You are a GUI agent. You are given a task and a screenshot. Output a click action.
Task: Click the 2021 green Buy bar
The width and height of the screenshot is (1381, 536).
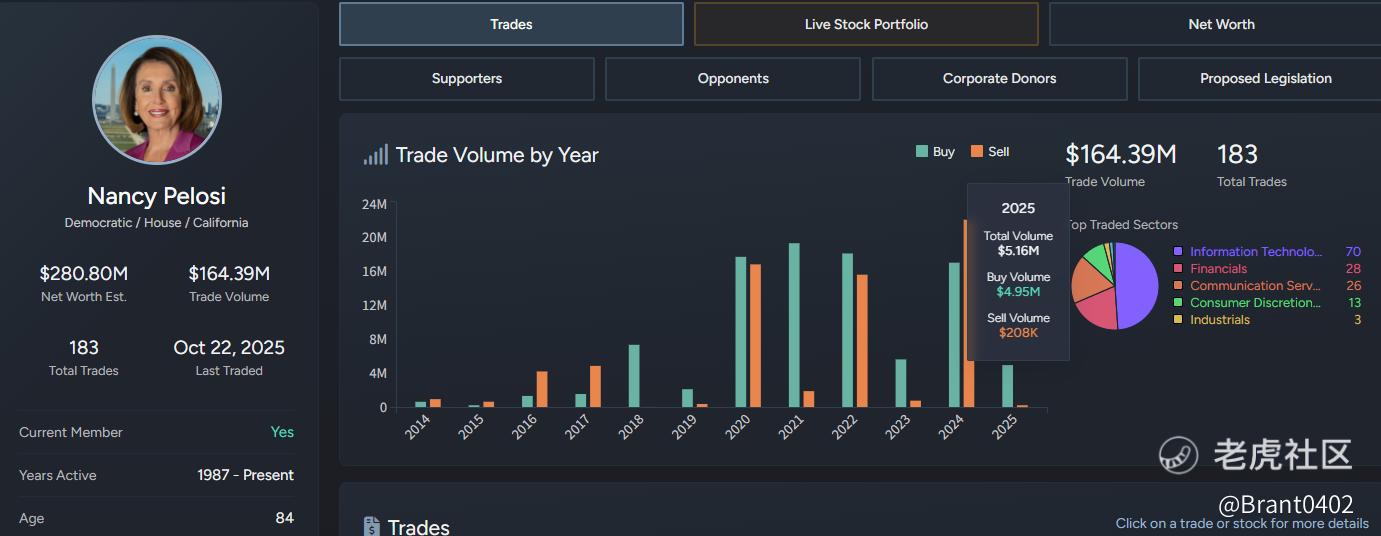(x=794, y=325)
